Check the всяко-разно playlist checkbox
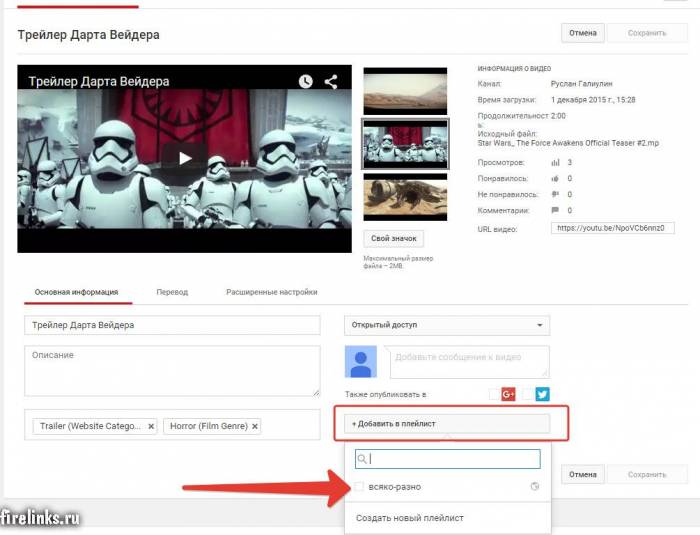 pyautogui.click(x=360, y=487)
